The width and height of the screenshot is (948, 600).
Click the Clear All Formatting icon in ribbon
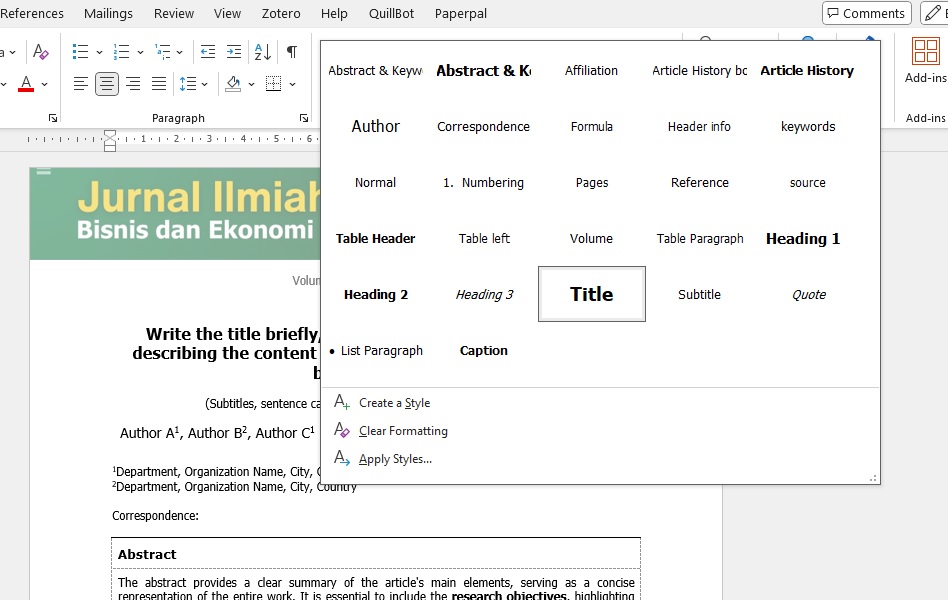pos(41,51)
